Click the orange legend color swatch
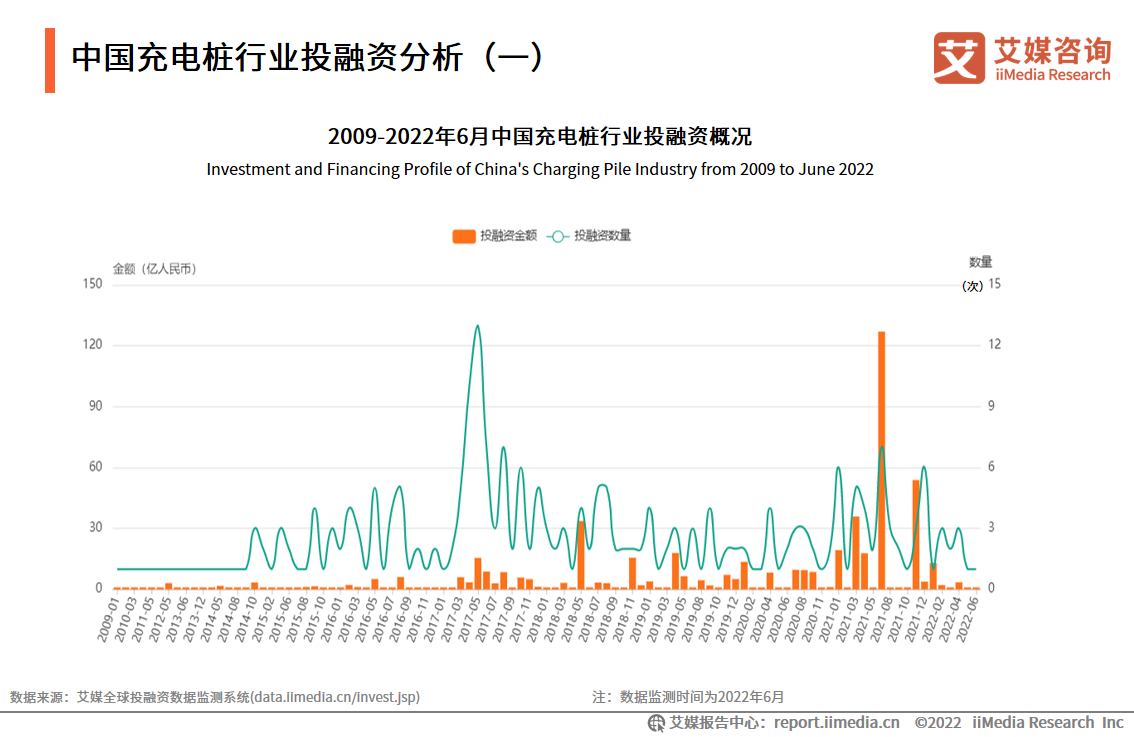 tap(464, 236)
